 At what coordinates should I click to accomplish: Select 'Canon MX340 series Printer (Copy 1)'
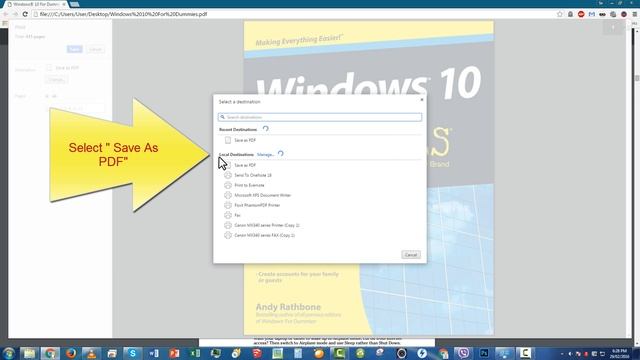[x=267, y=225]
